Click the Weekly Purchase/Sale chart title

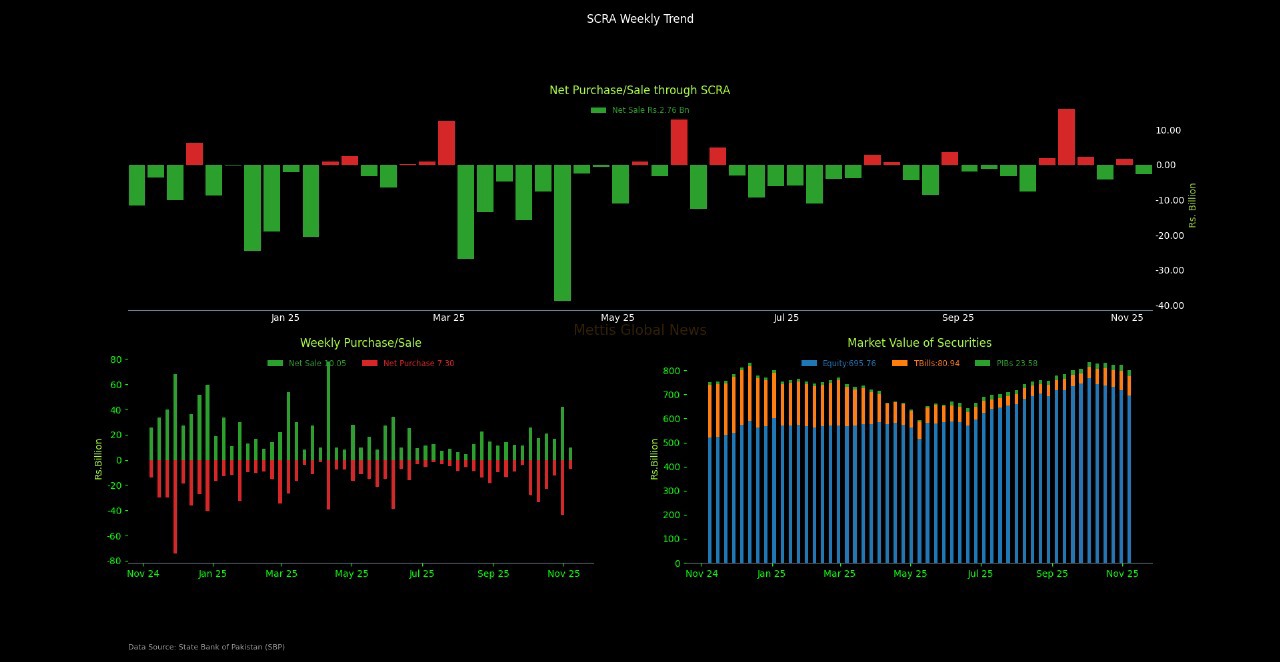[x=361, y=343]
